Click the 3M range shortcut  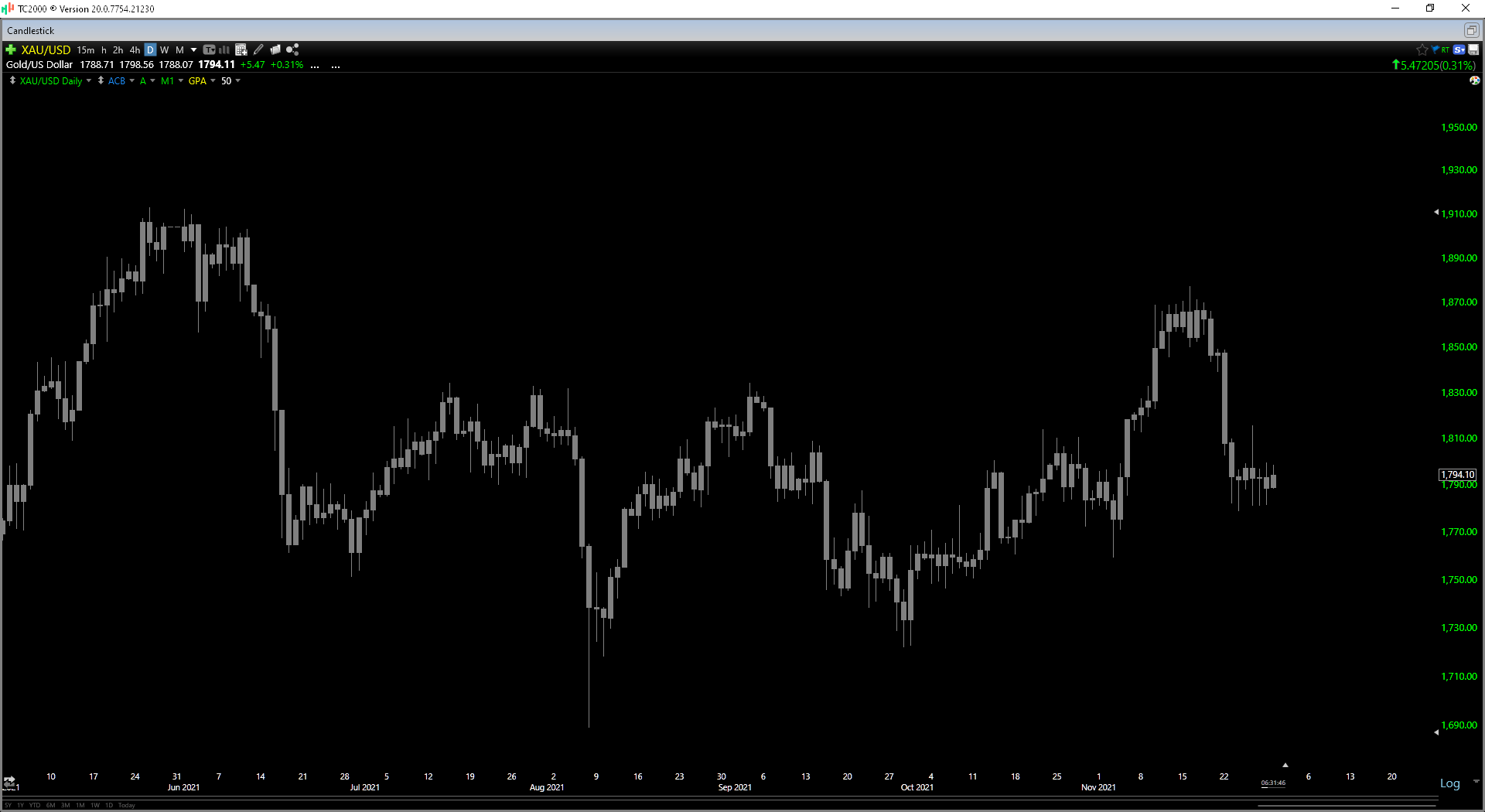(x=66, y=805)
